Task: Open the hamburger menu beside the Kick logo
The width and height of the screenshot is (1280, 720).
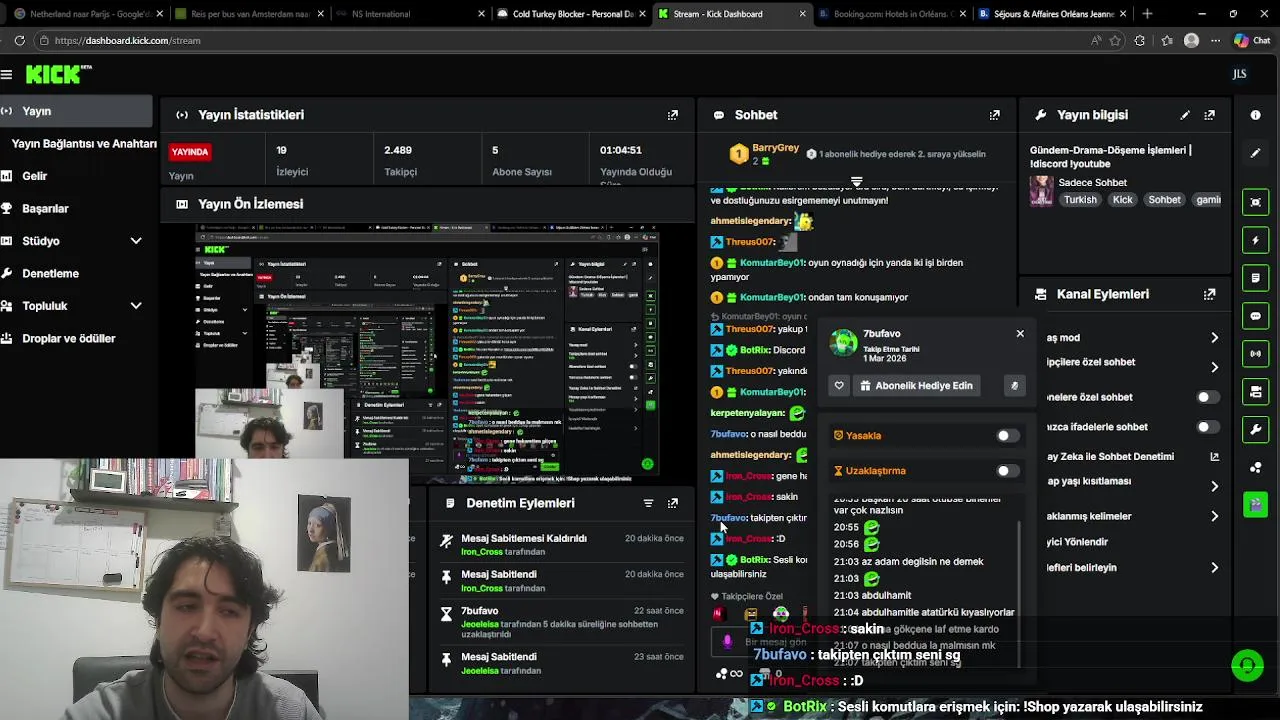Action: pos(7,74)
